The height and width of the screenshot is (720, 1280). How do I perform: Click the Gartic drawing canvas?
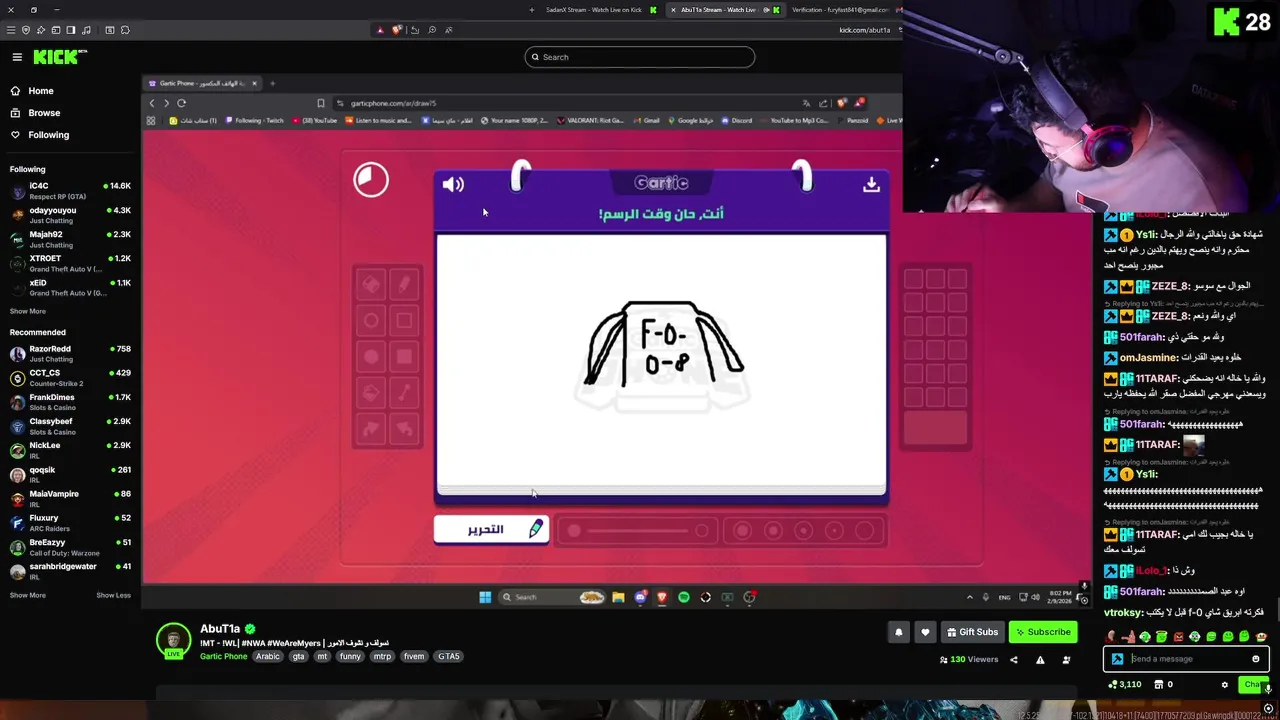click(661, 360)
